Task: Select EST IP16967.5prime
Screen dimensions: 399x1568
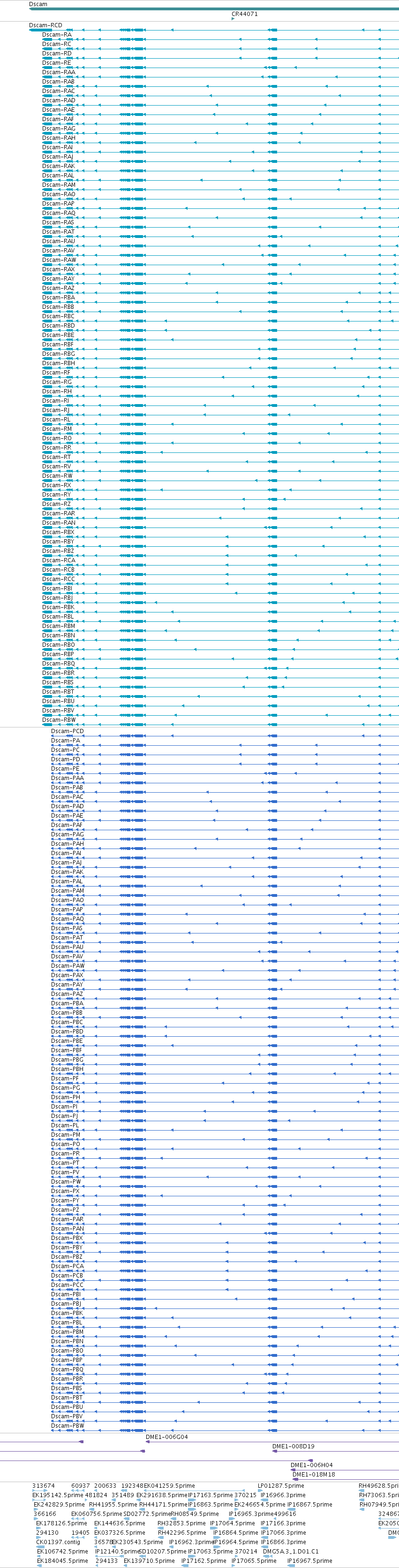Action: tap(309, 1560)
